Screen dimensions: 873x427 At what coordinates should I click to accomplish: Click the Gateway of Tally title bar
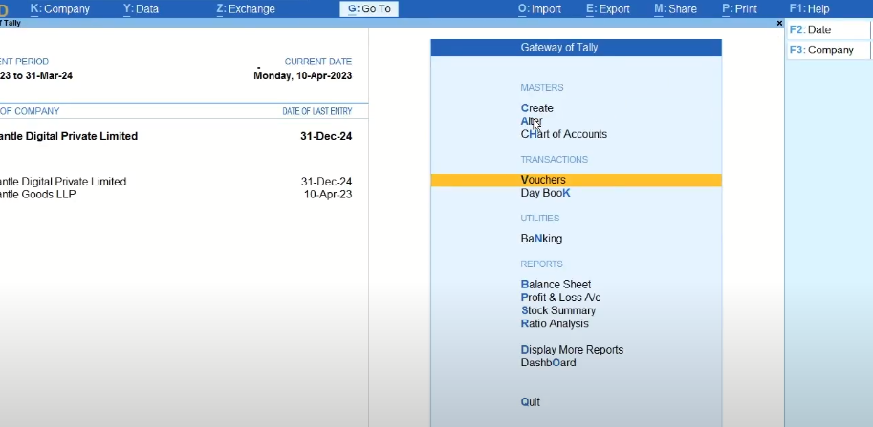tap(576, 48)
